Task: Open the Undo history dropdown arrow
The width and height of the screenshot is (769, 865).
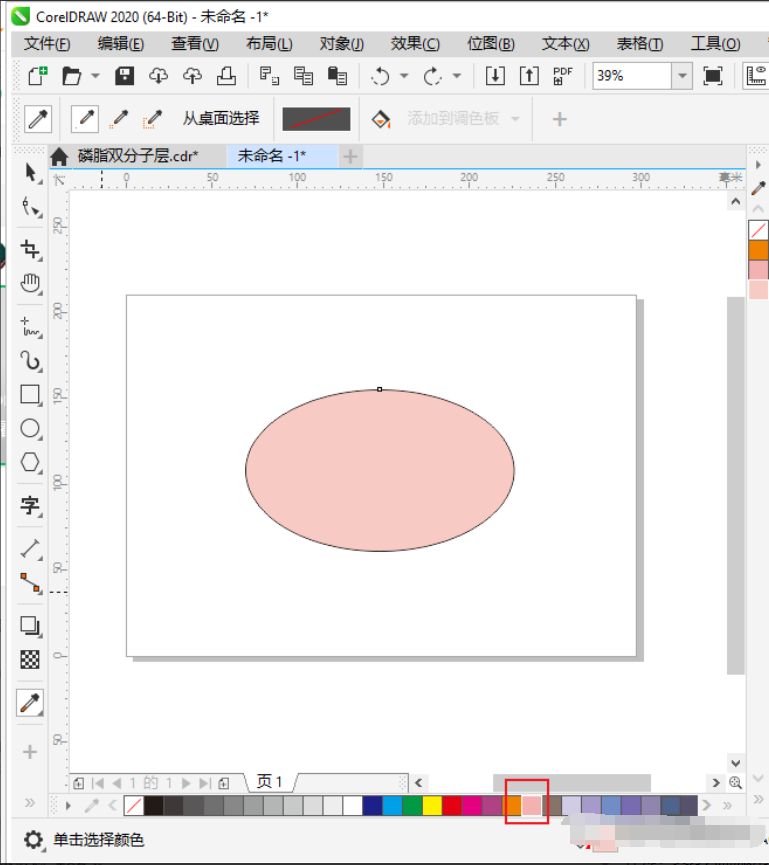Action: 404,76
